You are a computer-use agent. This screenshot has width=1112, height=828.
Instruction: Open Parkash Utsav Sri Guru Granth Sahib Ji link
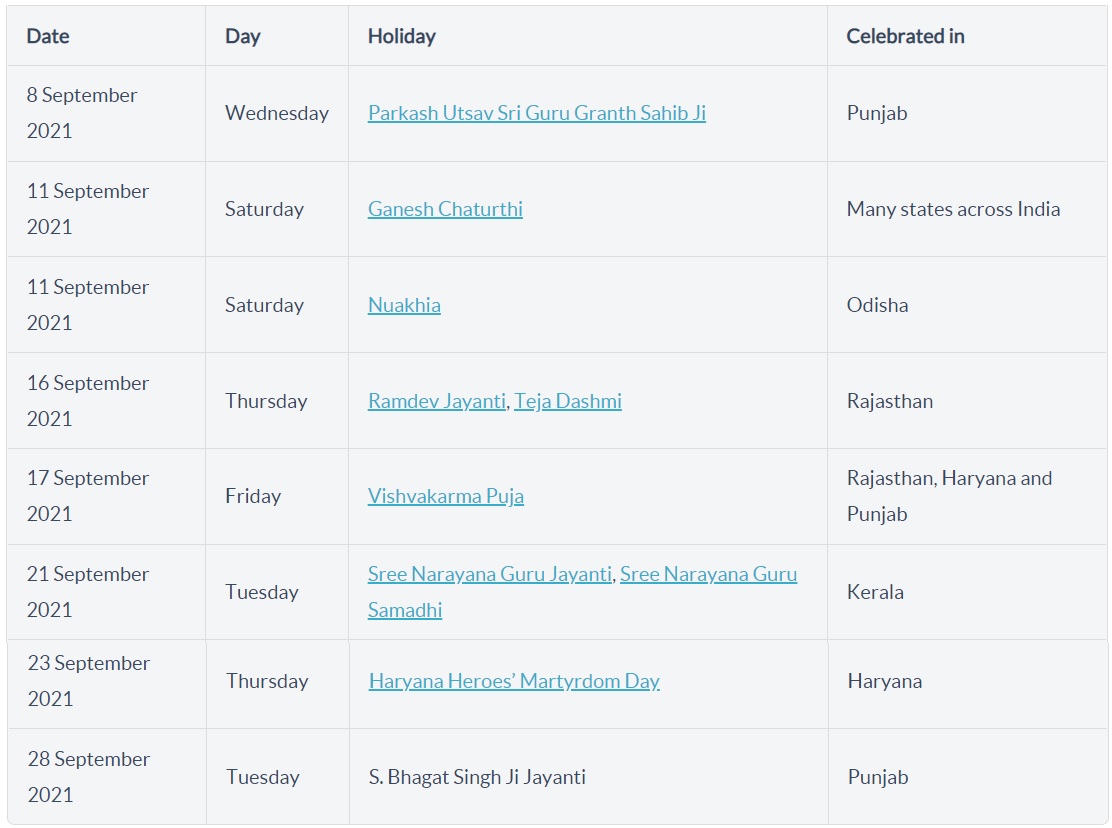[536, 113]
